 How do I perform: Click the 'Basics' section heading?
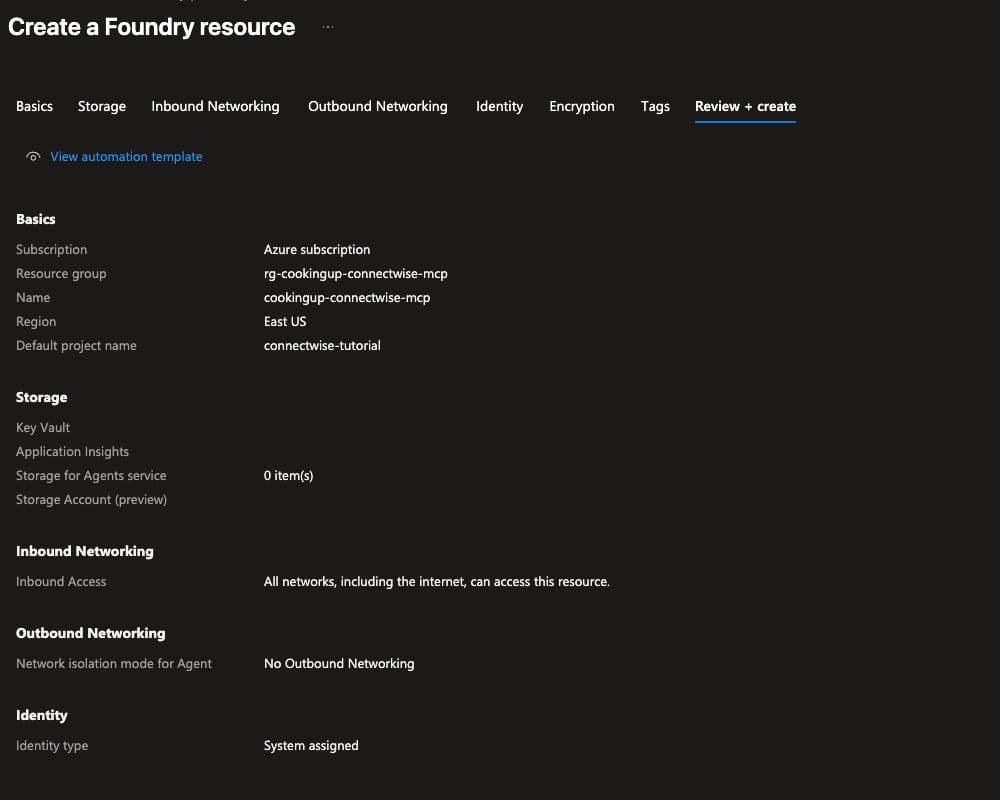(x=36, y=219)
